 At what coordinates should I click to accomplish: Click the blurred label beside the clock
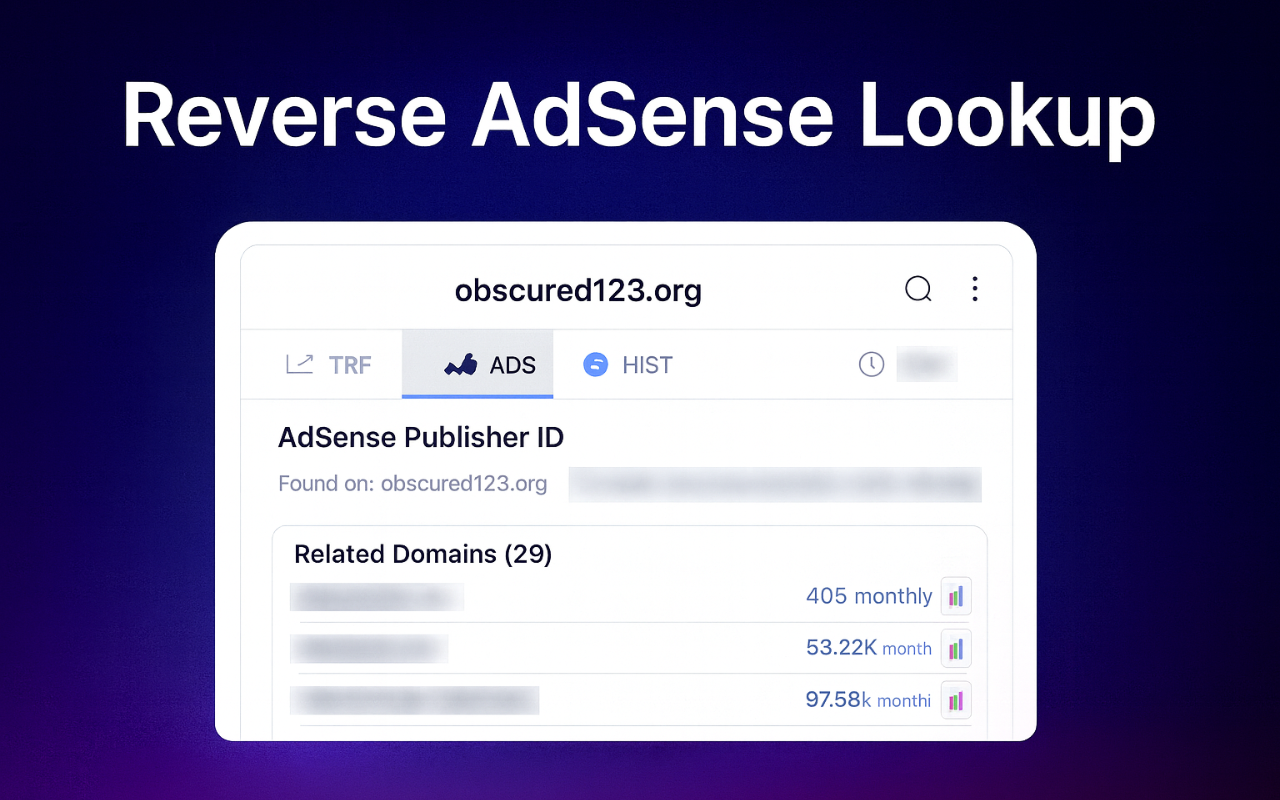(926, 365)
